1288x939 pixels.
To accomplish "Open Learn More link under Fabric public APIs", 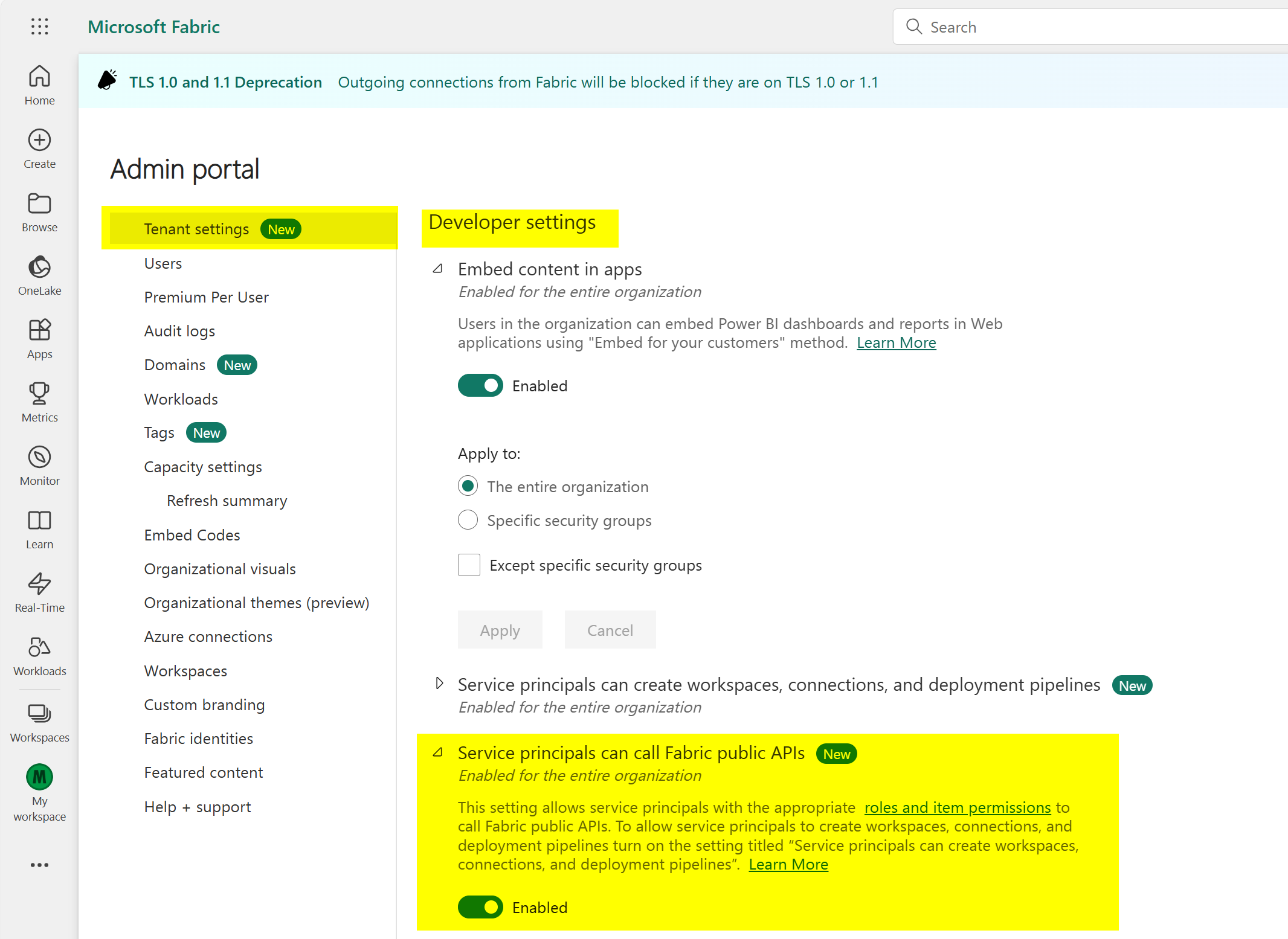I will (788, 864).
